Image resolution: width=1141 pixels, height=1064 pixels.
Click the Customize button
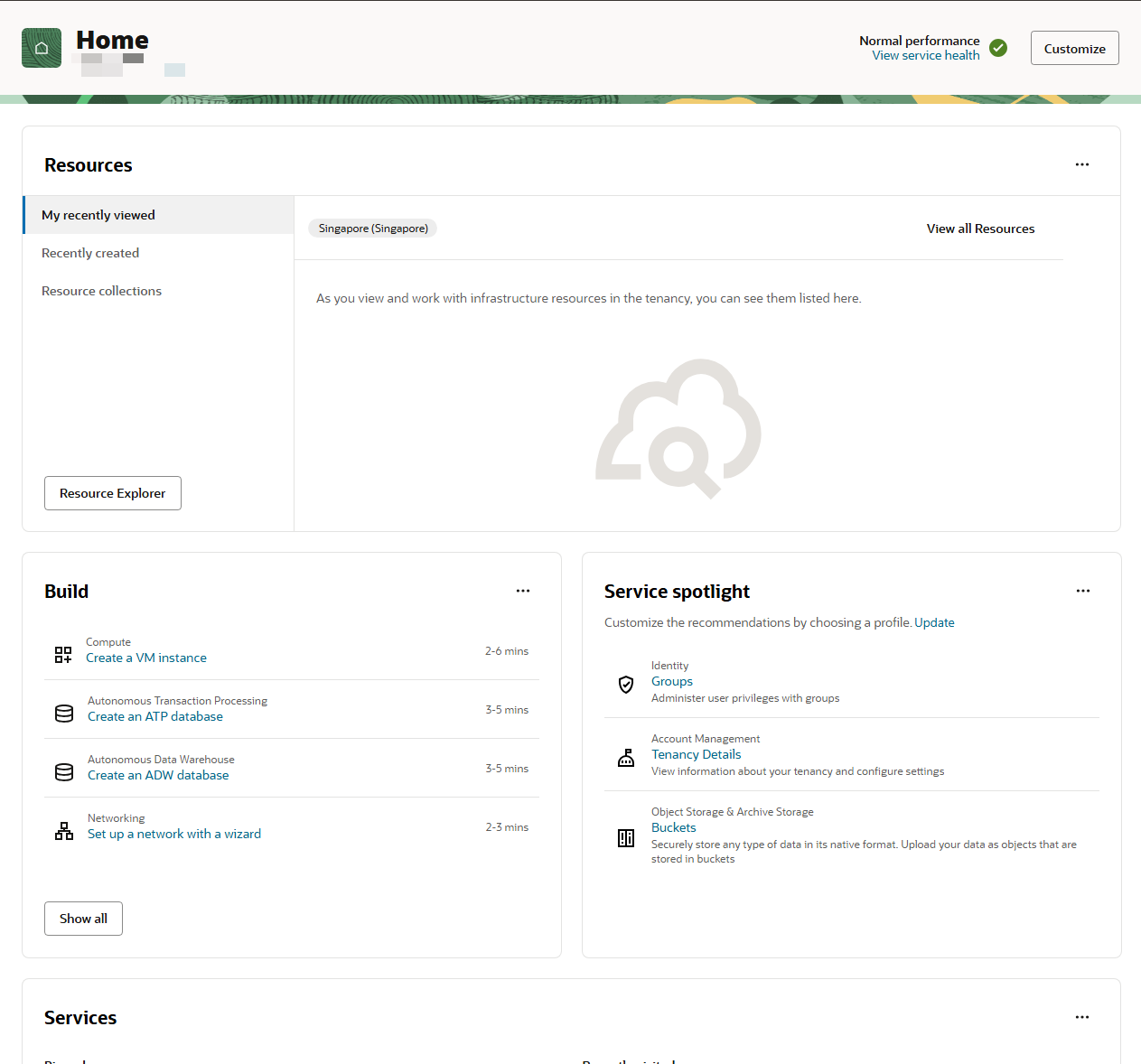pyautogui.click(x=1074, y=48)
